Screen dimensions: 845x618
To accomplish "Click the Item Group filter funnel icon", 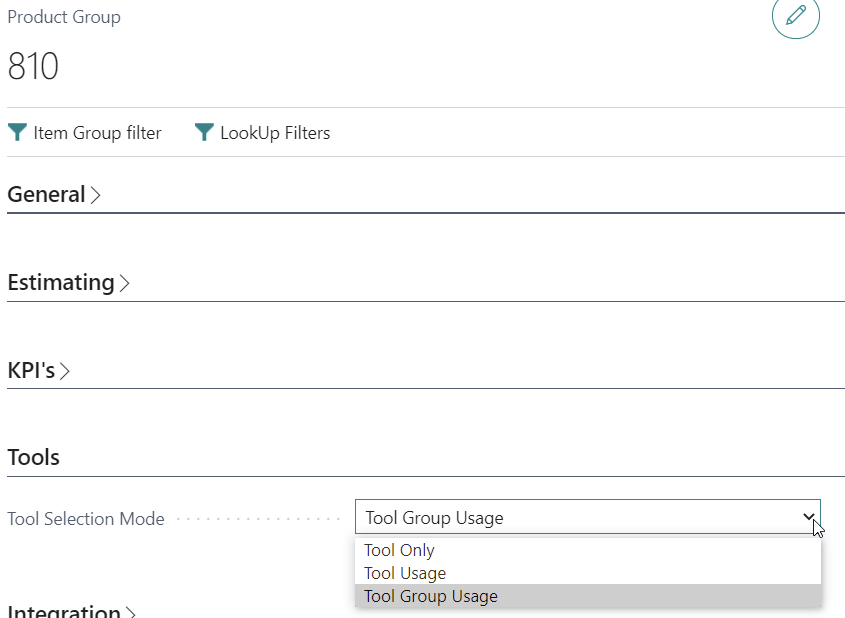I will coord(17,132).
